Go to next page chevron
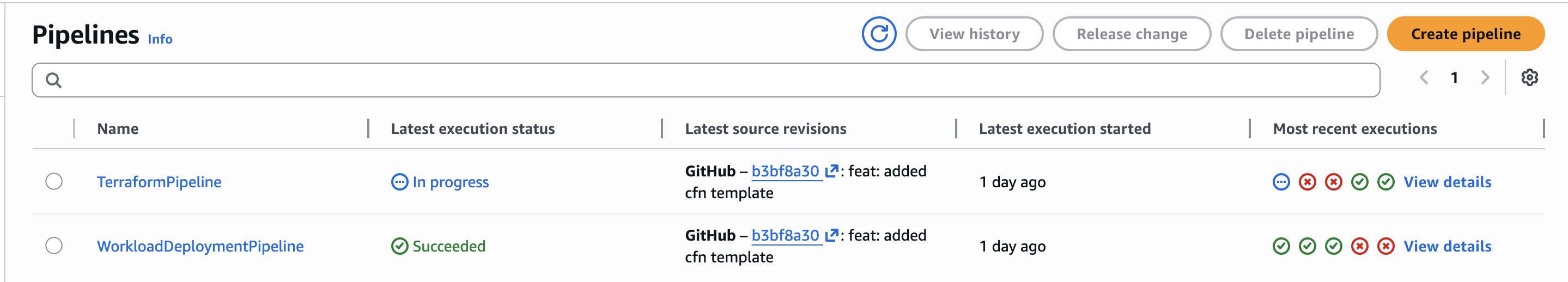 [x=1485, y=78]
